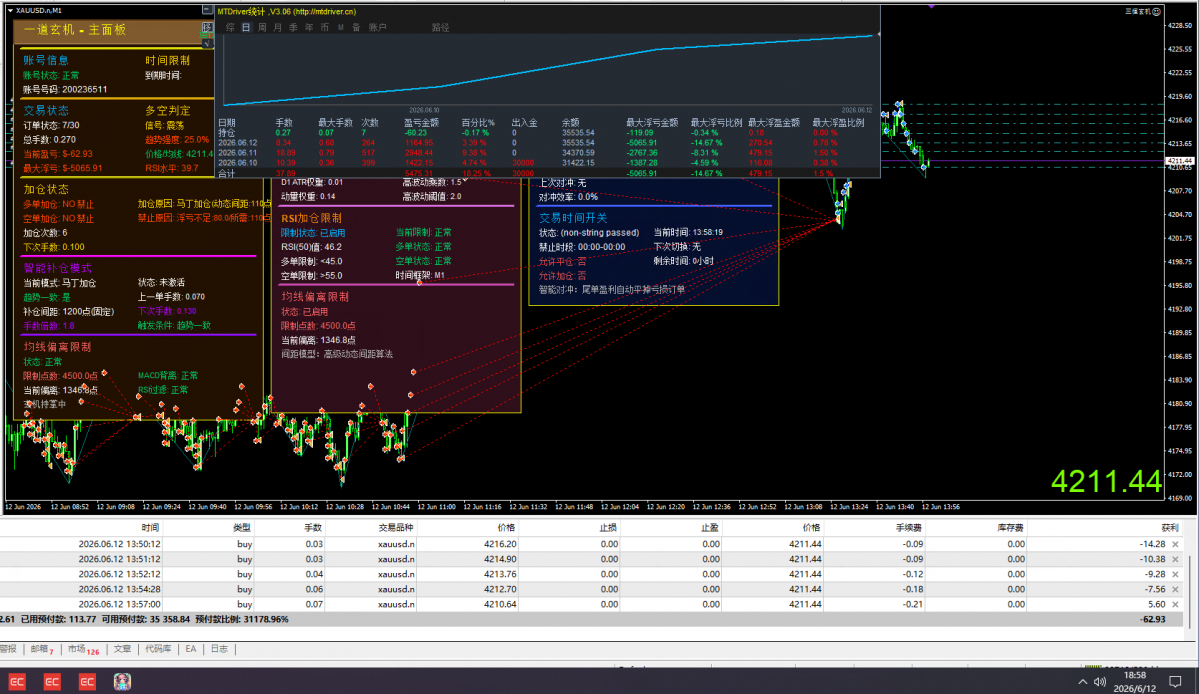Sort orders by 时间 column header
1199x694 pixels.
pos(80,527)
